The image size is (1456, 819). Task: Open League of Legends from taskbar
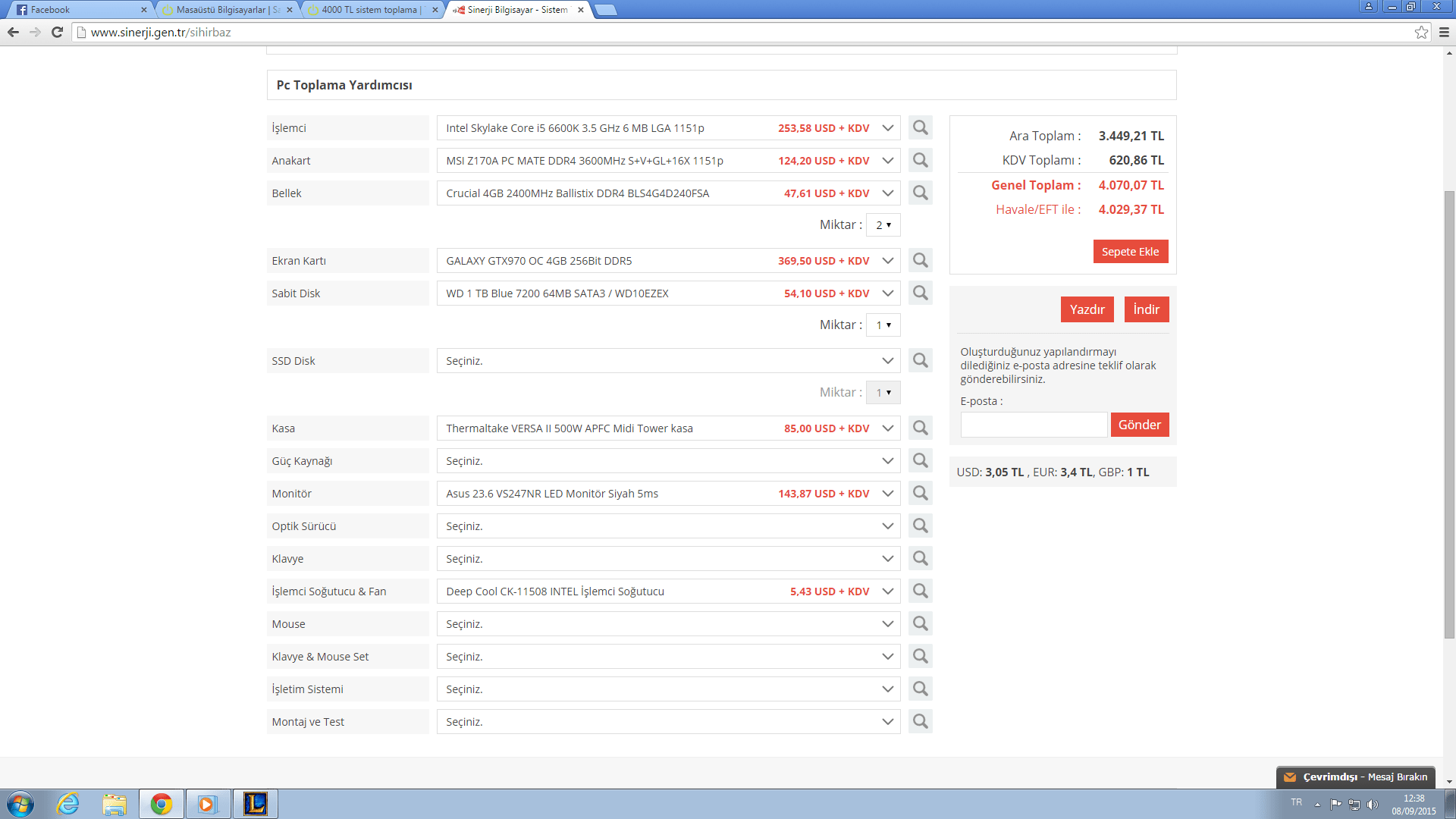coord(255,804)
